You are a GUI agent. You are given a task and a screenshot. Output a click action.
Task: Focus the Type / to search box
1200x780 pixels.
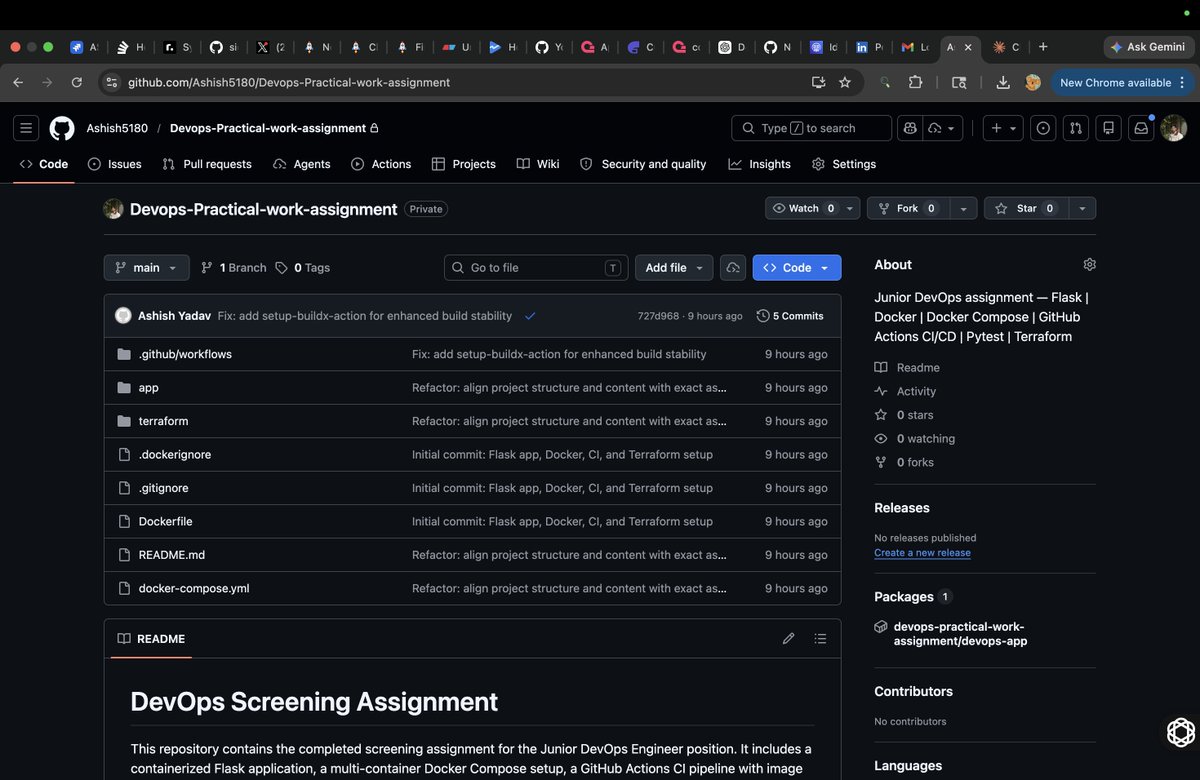(812, 128)
